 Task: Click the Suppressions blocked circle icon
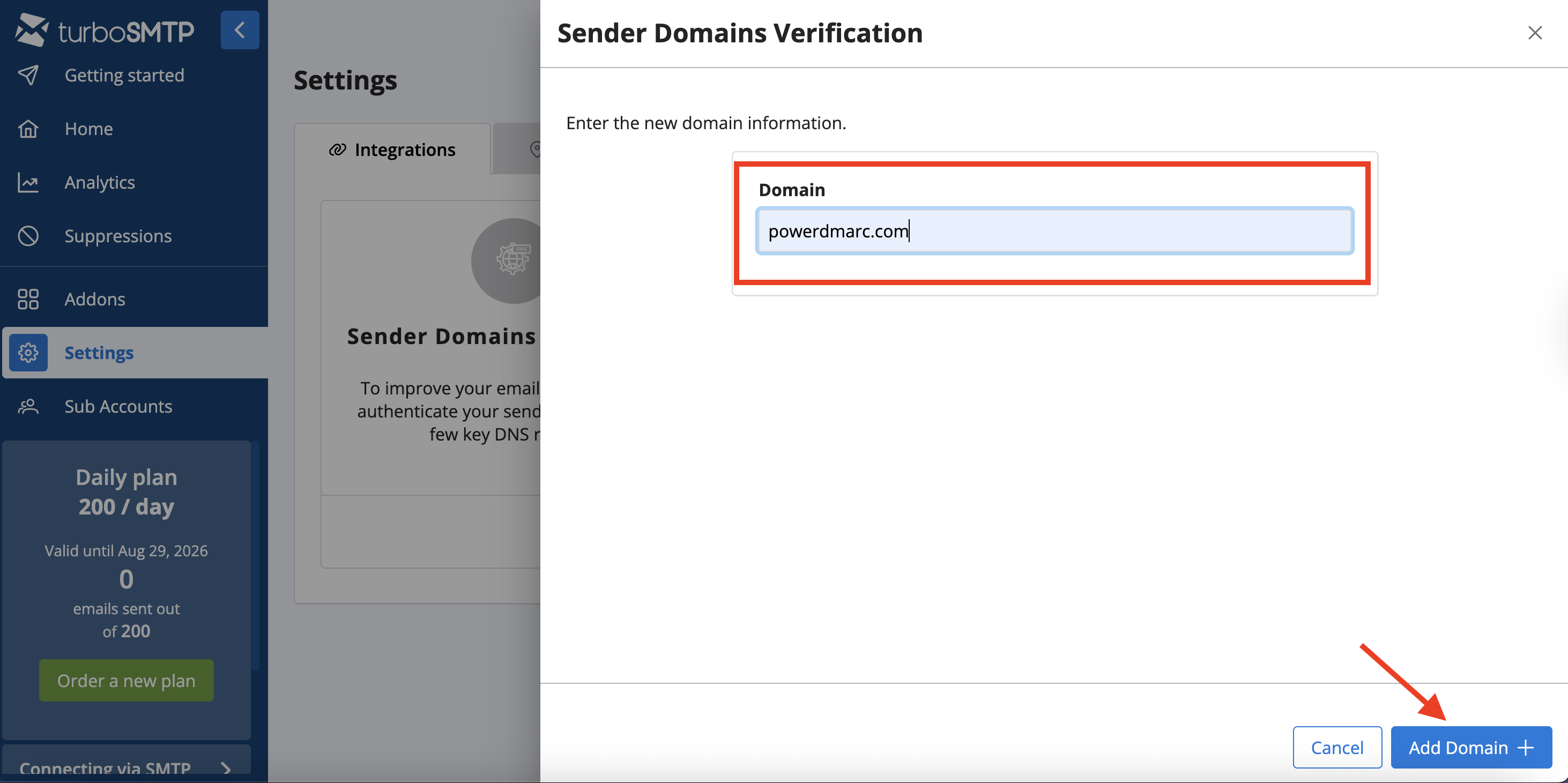28,236
